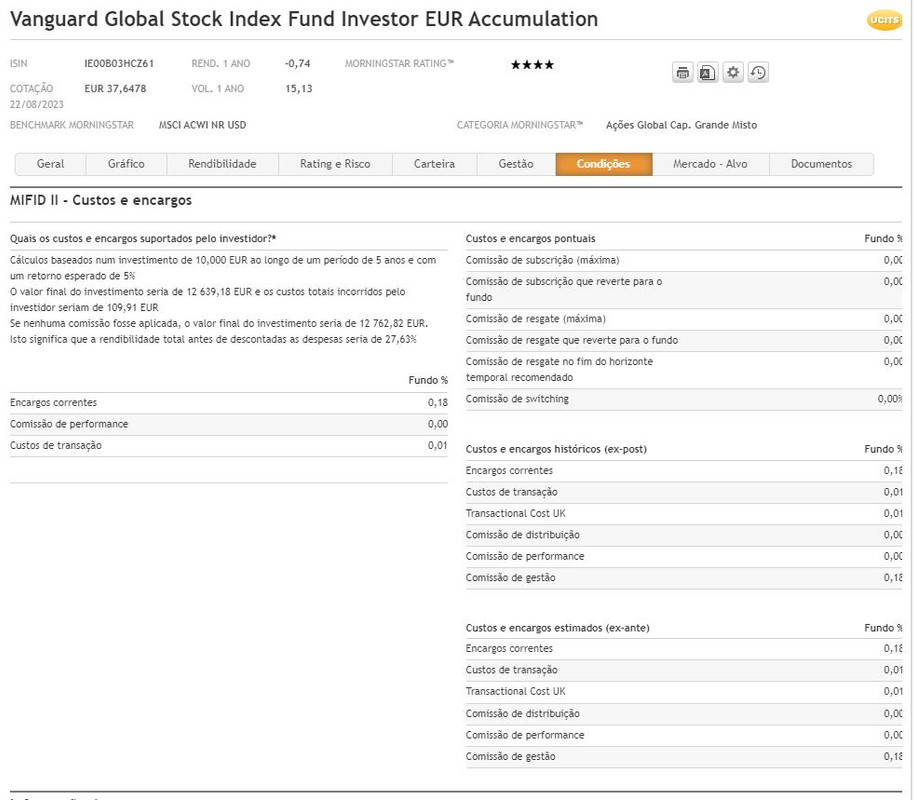The width and height of the screenshot is (916, 800).
Task: Switch to the Gráfico tab
Action: (126, 164)
